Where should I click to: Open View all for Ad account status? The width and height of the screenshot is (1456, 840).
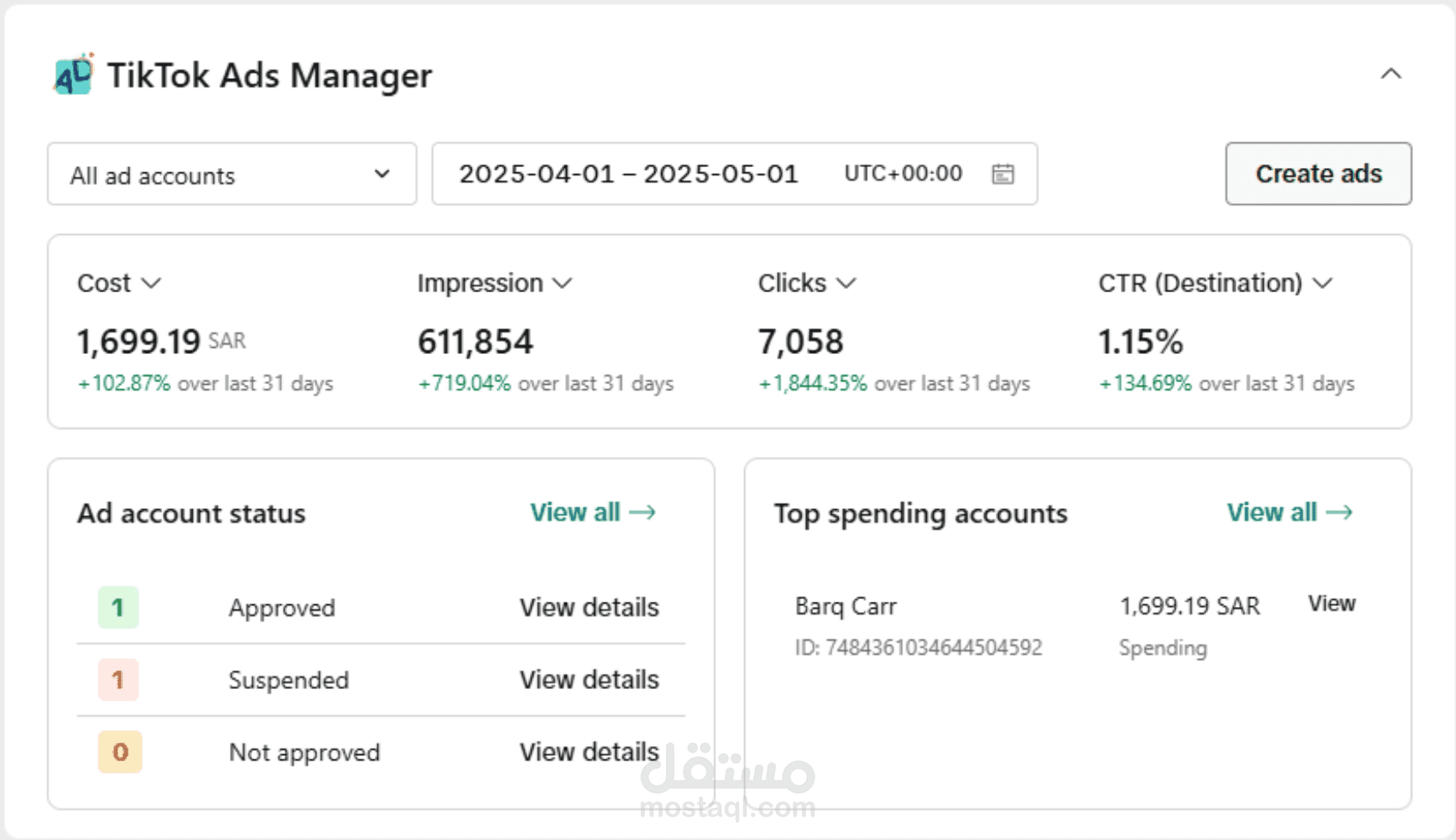click(593, 513)
